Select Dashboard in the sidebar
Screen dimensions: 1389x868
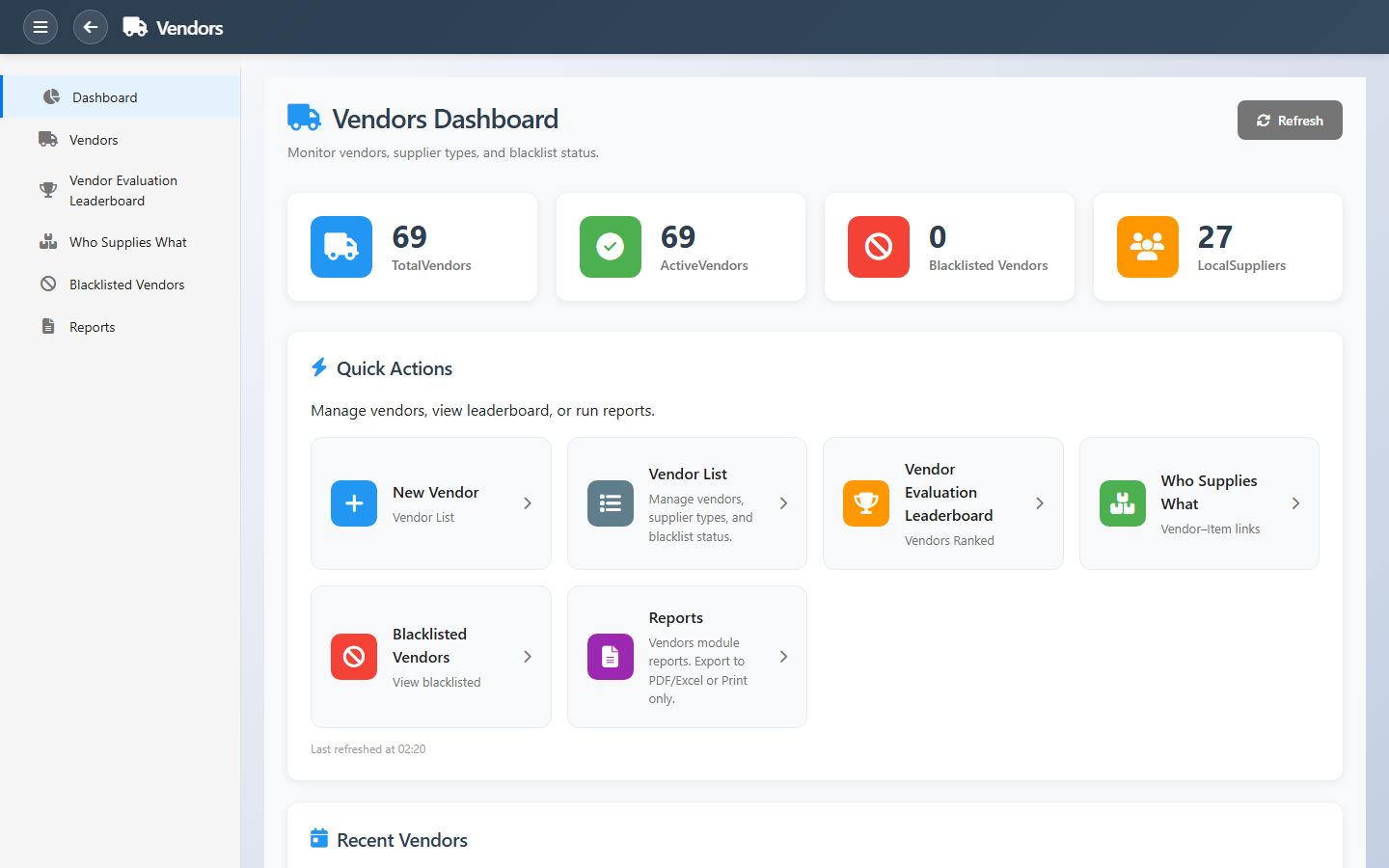pos(104,97)
